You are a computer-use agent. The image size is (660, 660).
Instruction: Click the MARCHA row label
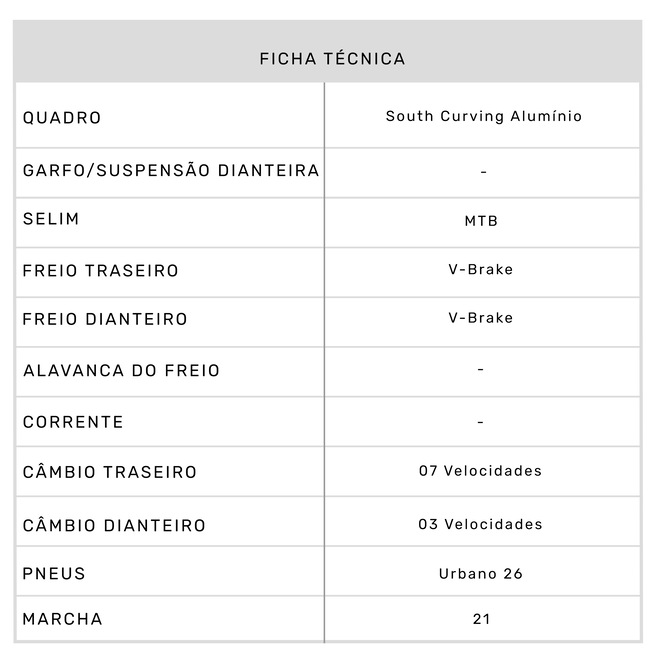(x=62, y=619)
